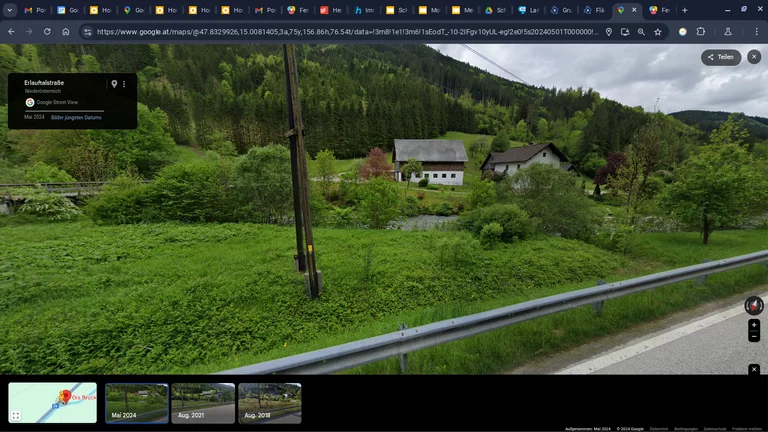Click the Teilen share button

tap(721, 57)
